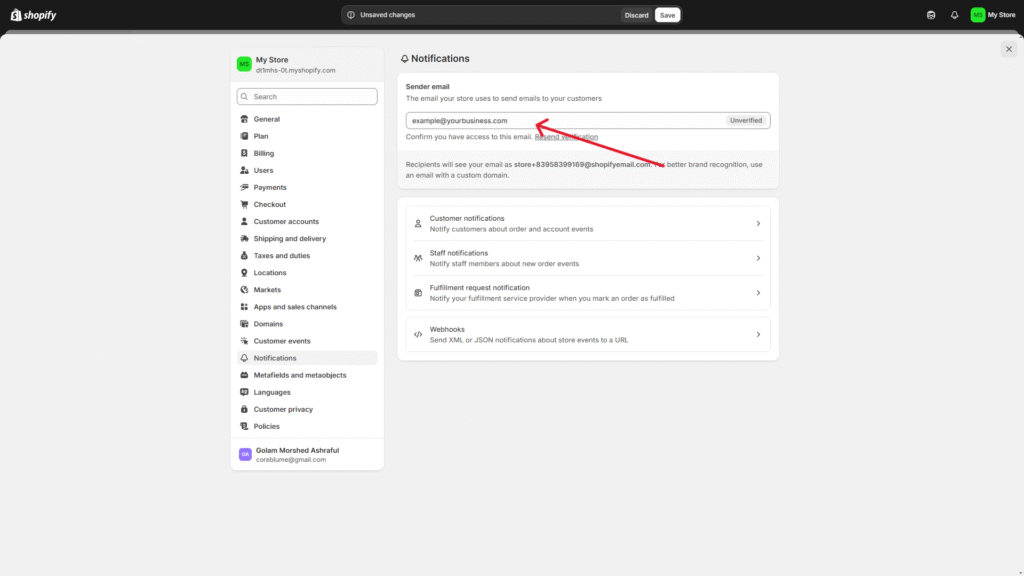
Task: Click the Fulfillment request notification icon
Action: point(418,293)
